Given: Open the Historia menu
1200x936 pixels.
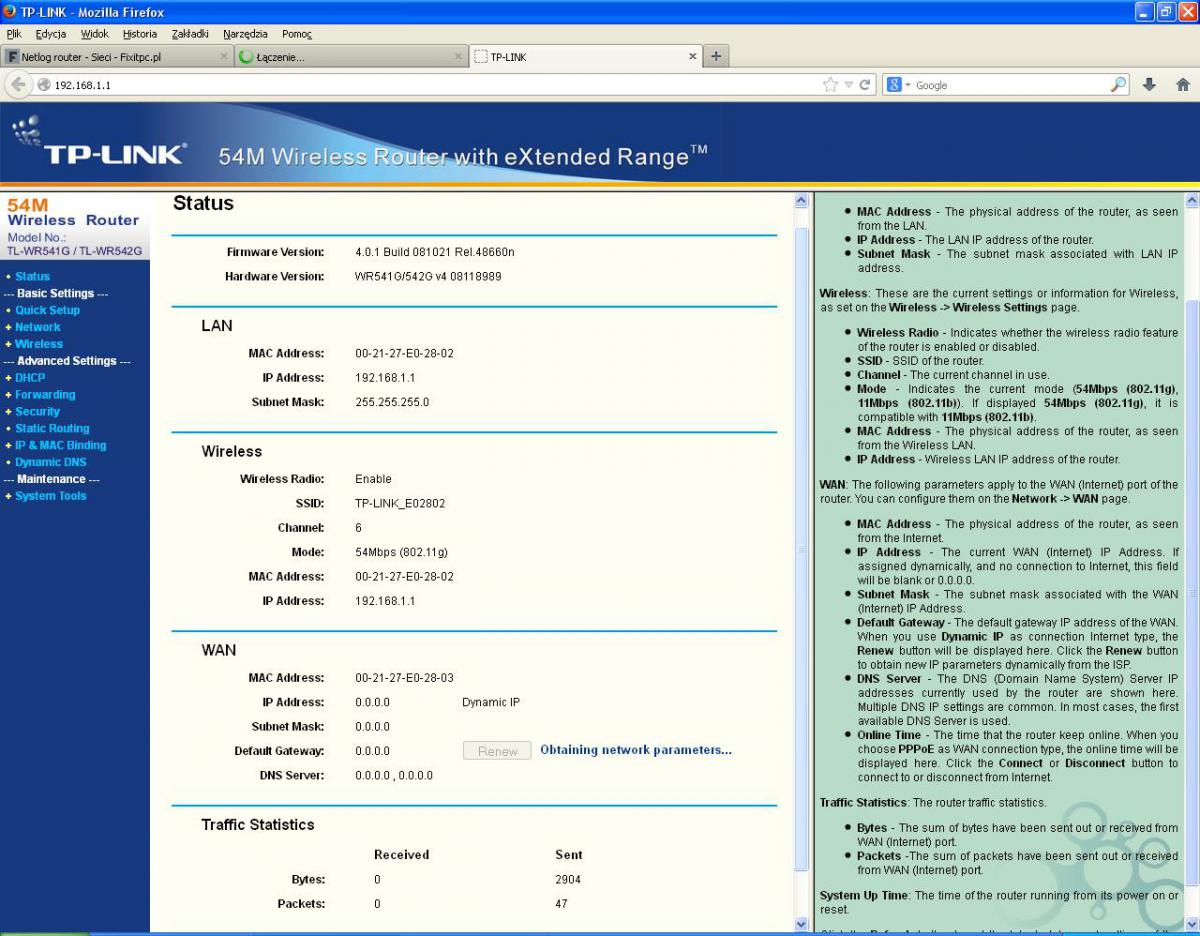Looking at the screenshot, I should [x=140, y=34].
